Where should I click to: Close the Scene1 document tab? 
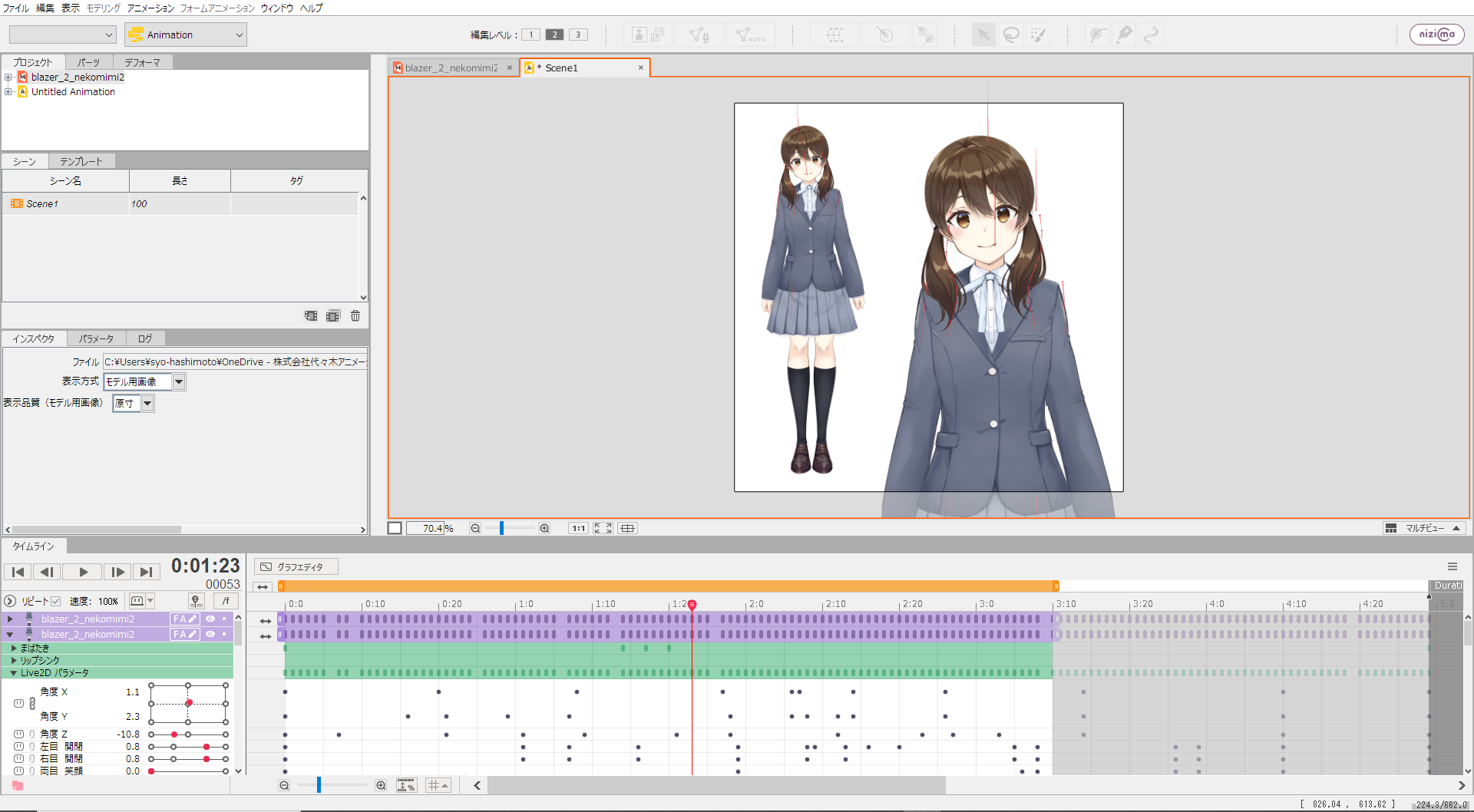[640, 68]
